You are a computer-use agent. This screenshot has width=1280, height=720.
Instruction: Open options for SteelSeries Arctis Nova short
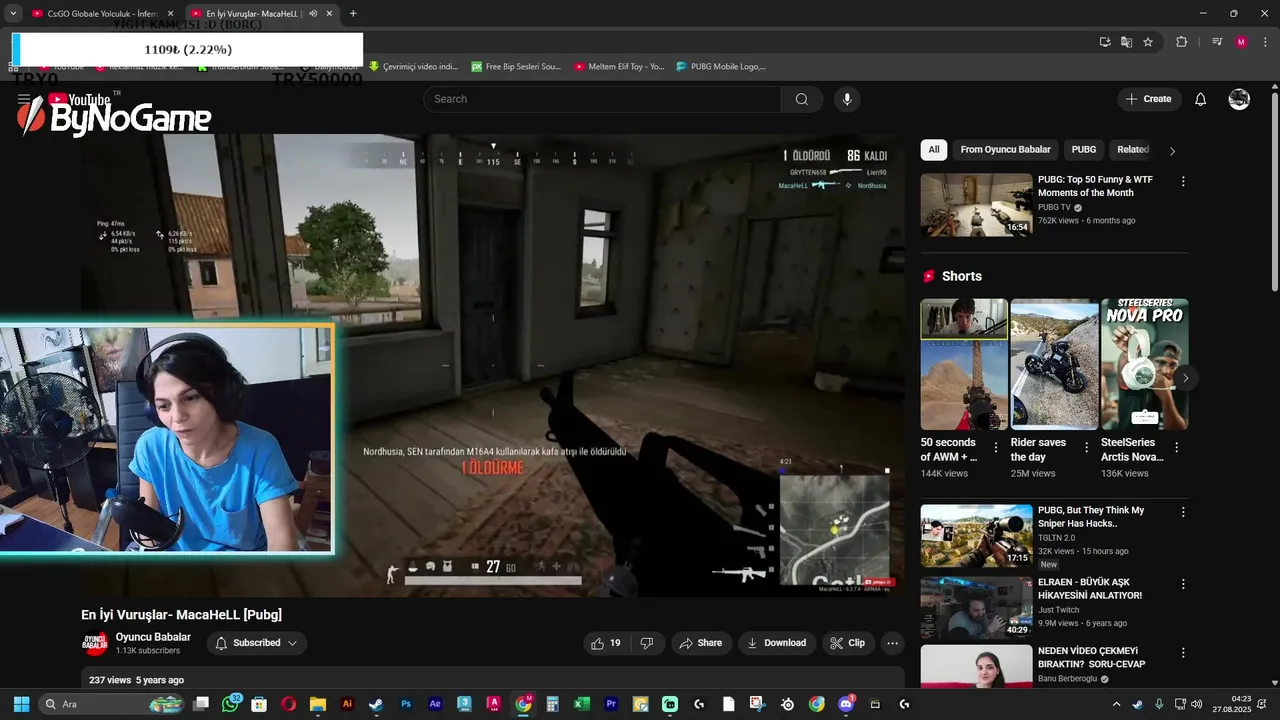[x=1176, y=448]
